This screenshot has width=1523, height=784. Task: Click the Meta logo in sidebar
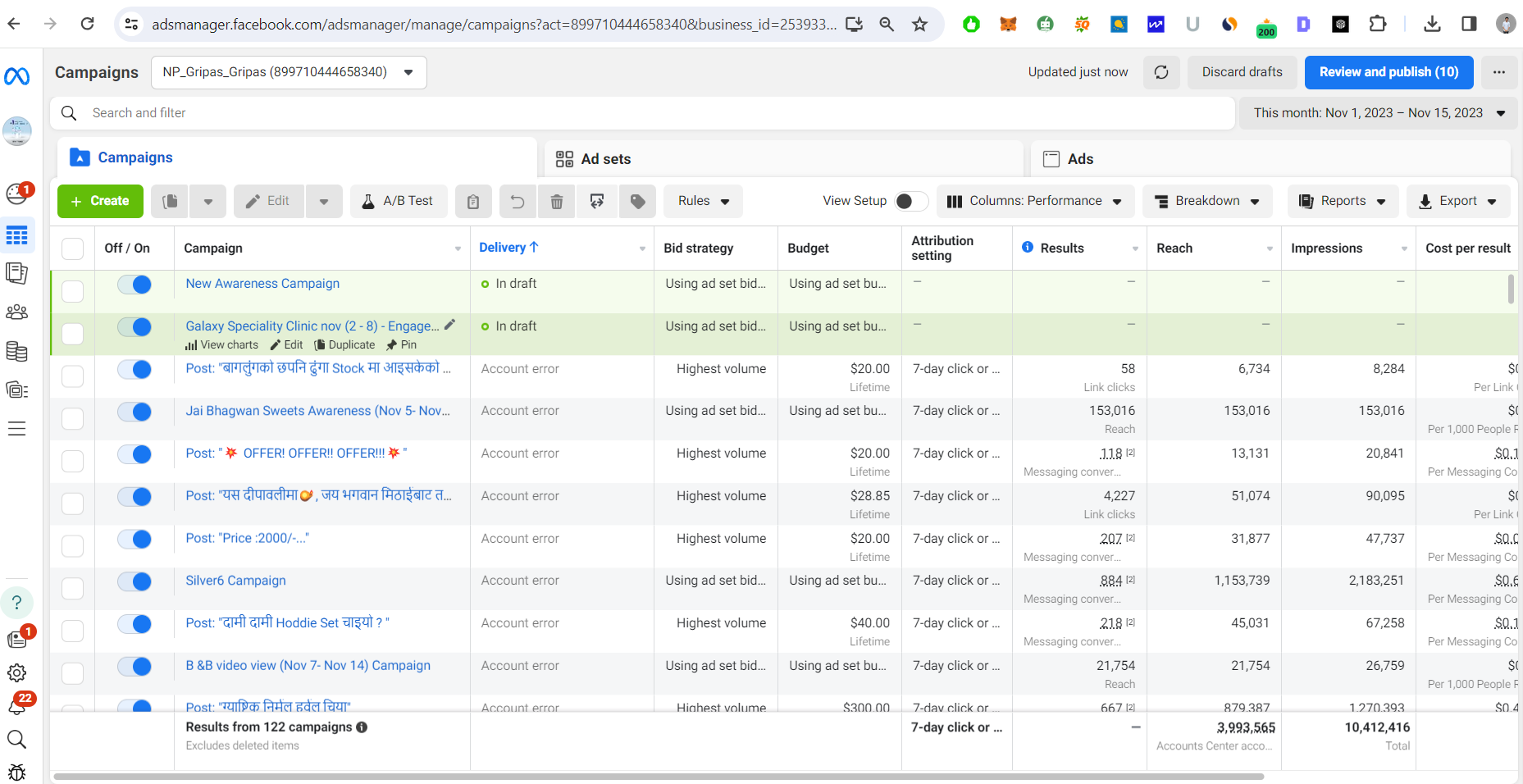[17, 76]
